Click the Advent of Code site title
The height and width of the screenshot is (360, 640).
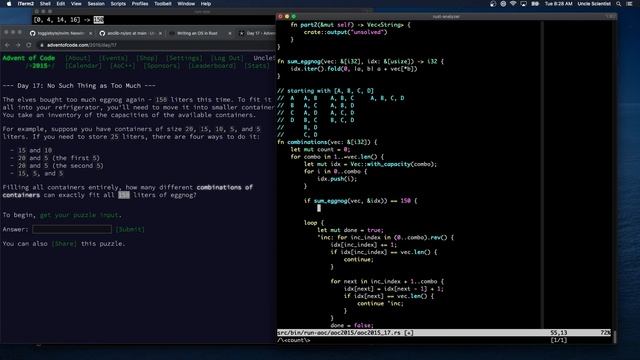point(29,58)
